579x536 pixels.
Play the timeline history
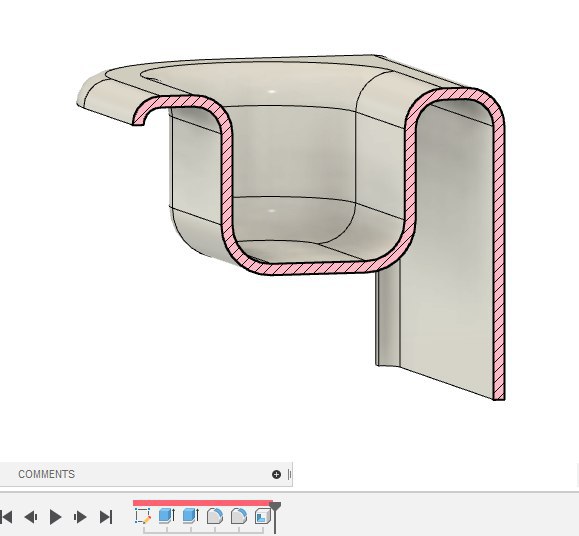pyautogui.click(x=55, y=517)
